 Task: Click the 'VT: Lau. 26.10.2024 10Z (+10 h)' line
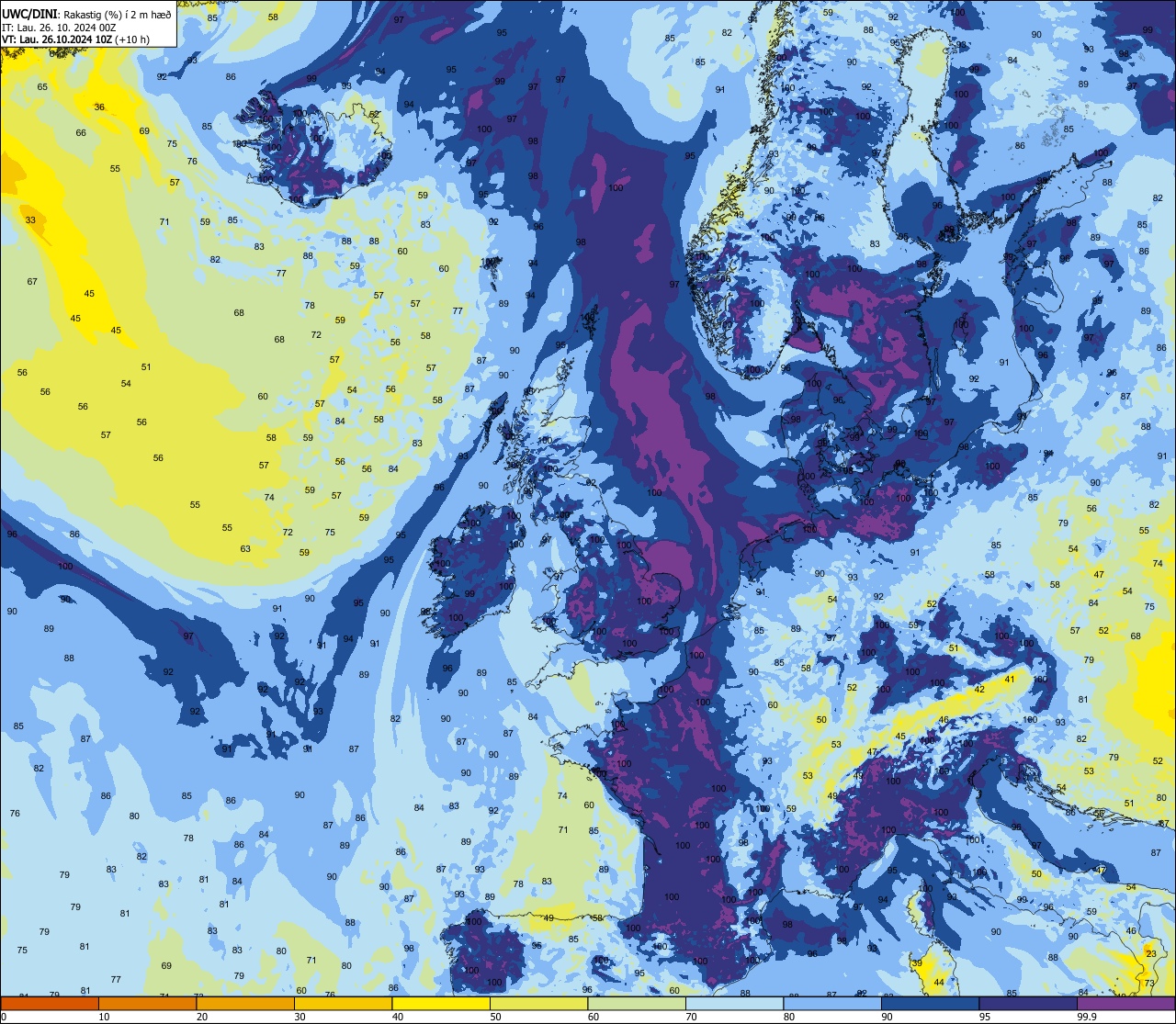[75, 39]
